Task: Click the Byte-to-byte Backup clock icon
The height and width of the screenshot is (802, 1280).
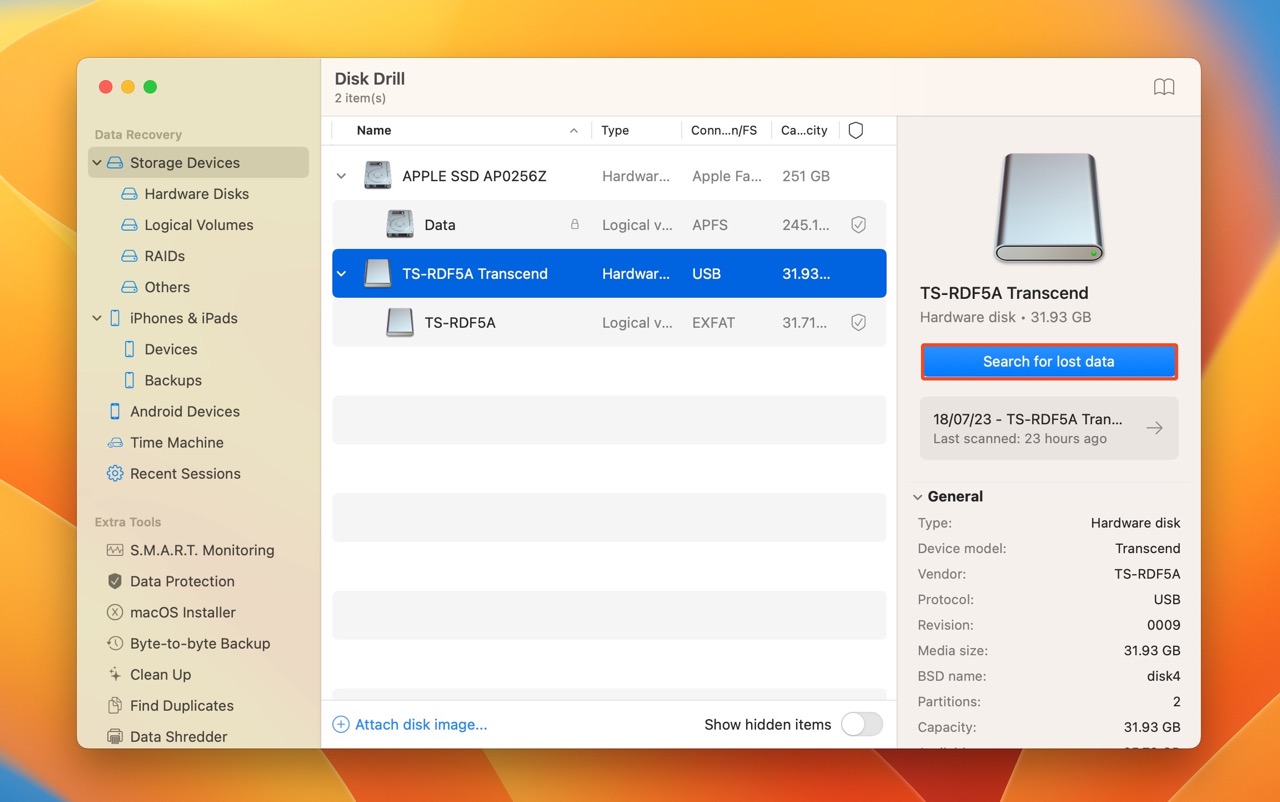Action: click(115, 643)
